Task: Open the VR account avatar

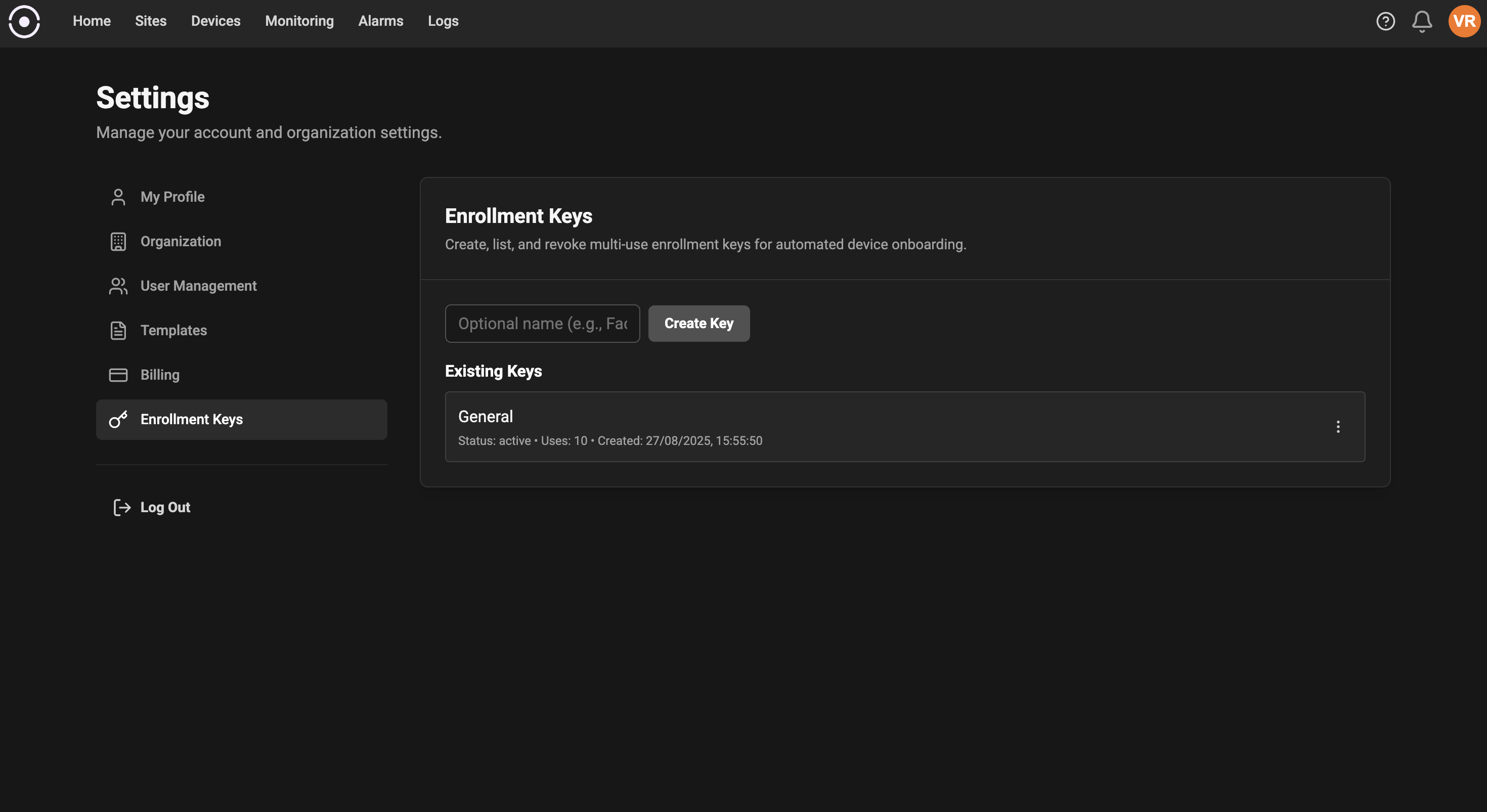Action: [1464, 21]
